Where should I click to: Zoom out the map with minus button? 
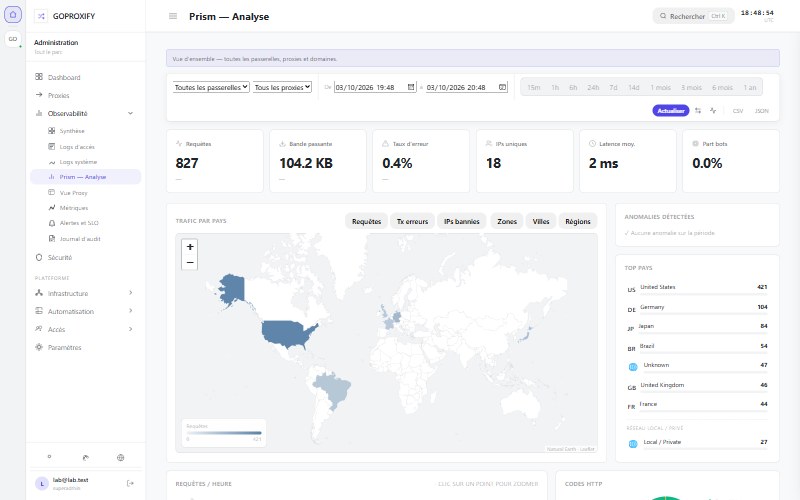190,262
